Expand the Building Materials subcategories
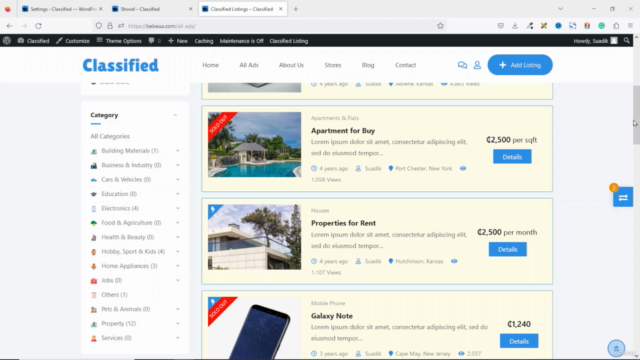Viewport: 640px width, 360px height. (x=178, y=151)
